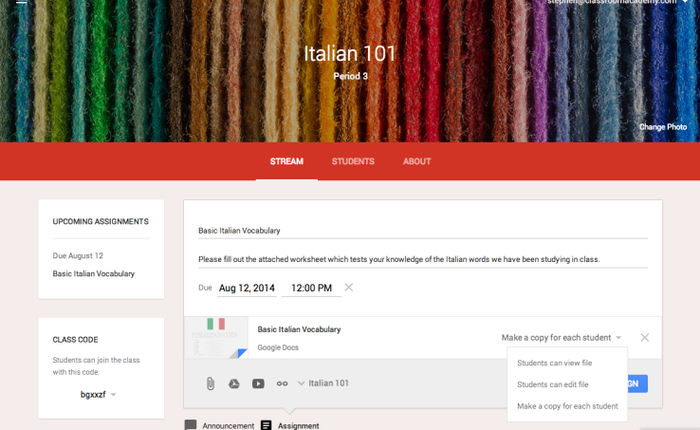Add a YouTube video icon

coord(258,383)
